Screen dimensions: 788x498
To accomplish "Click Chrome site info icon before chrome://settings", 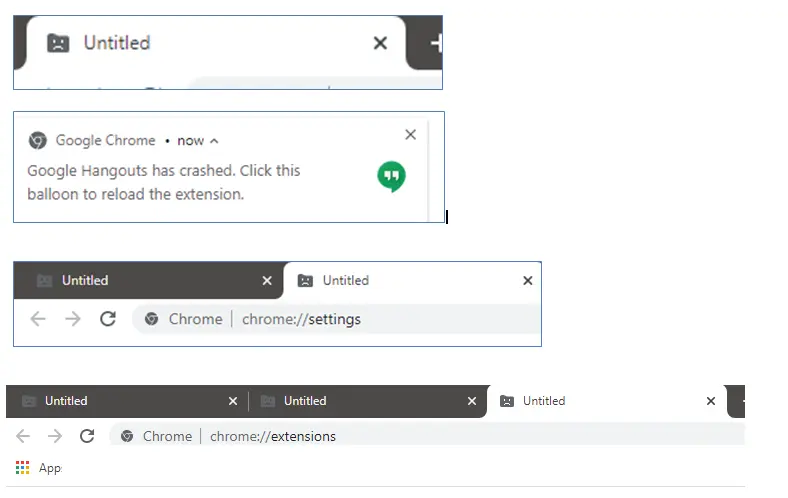I will pos(152,319).
